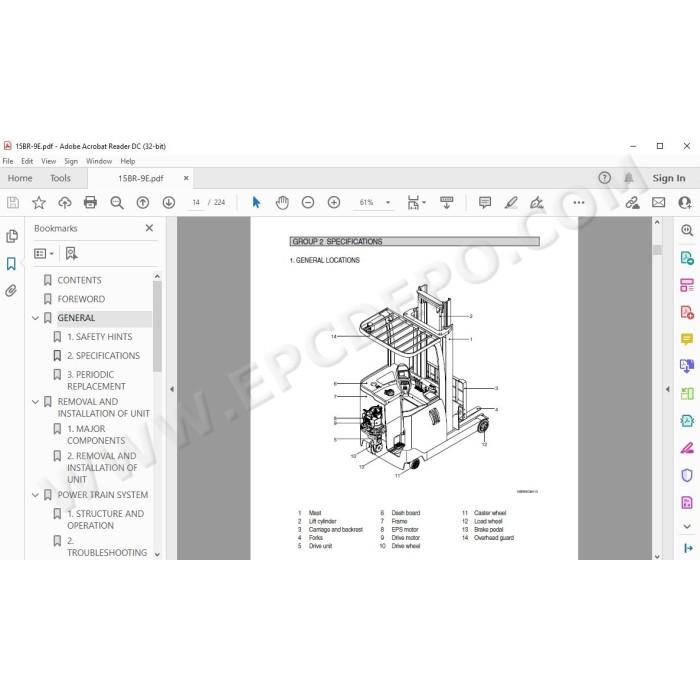Click the scrolling mode icon
The height and width of the screenshot is (700, 700).
coord(446,202)
